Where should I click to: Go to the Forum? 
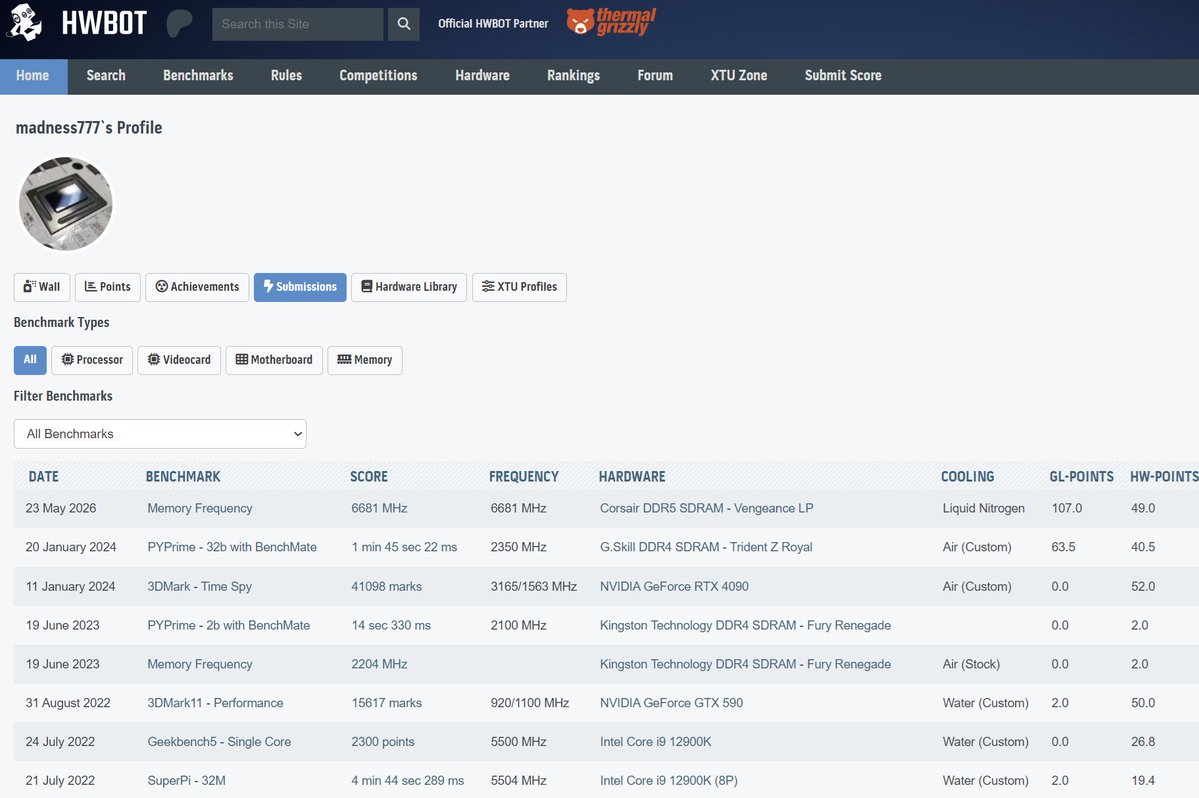click(x=655, y=76)
